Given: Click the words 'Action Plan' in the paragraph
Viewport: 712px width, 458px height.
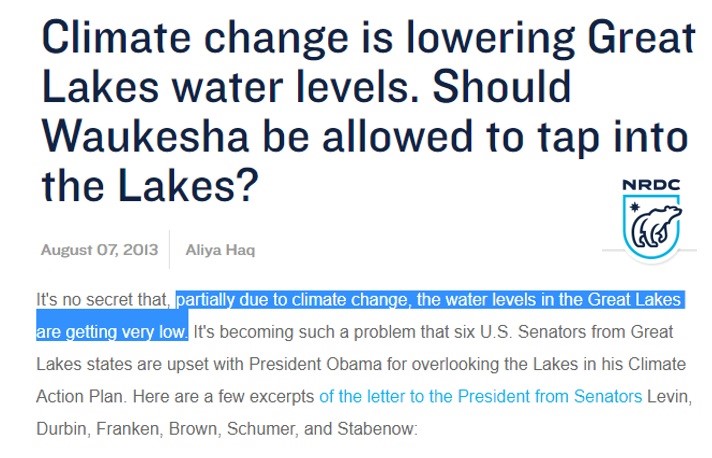Looking at the screenshot, I should pyautogui.click(x=80, y=397).
